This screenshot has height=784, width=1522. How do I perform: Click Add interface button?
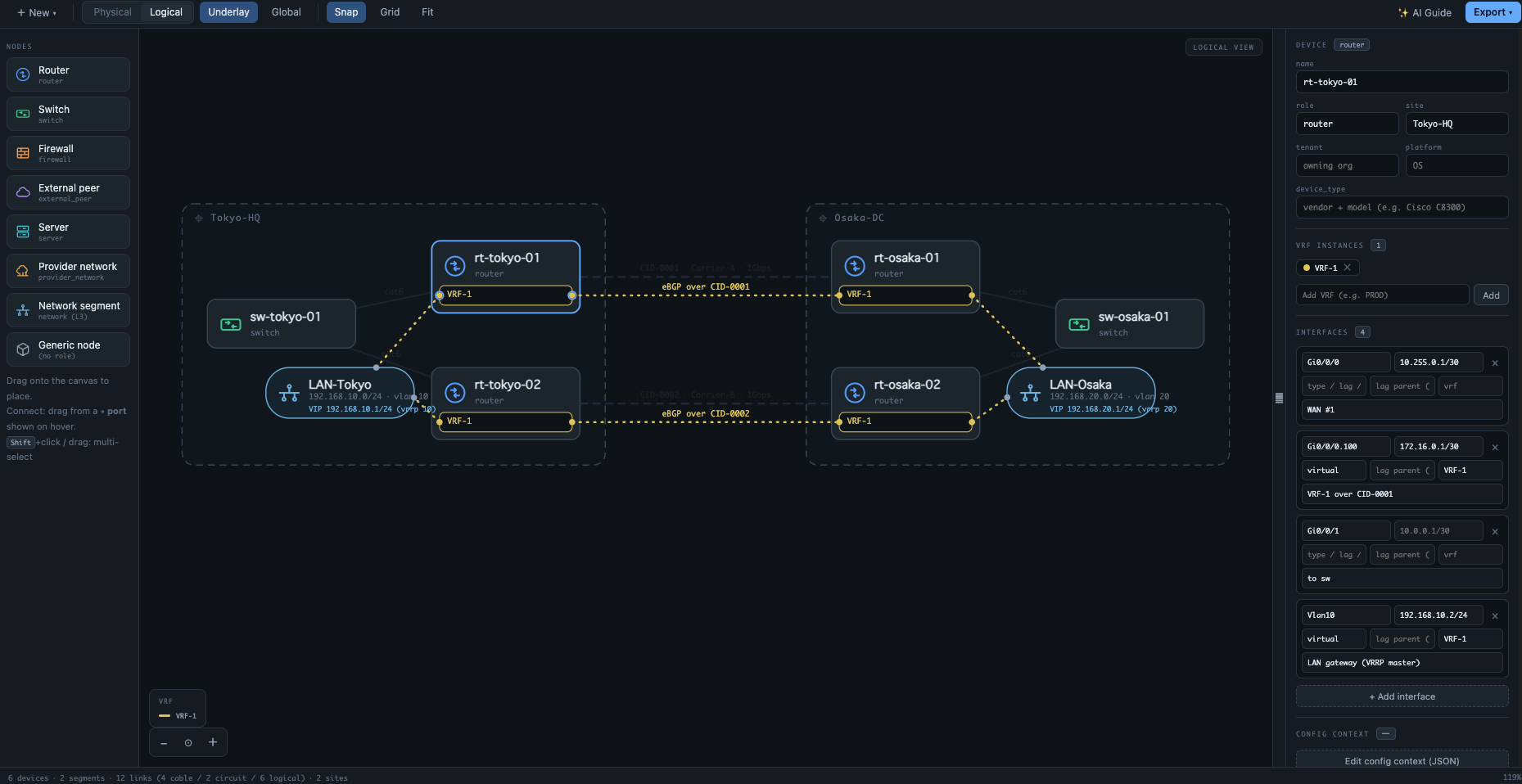(1402, 696)
